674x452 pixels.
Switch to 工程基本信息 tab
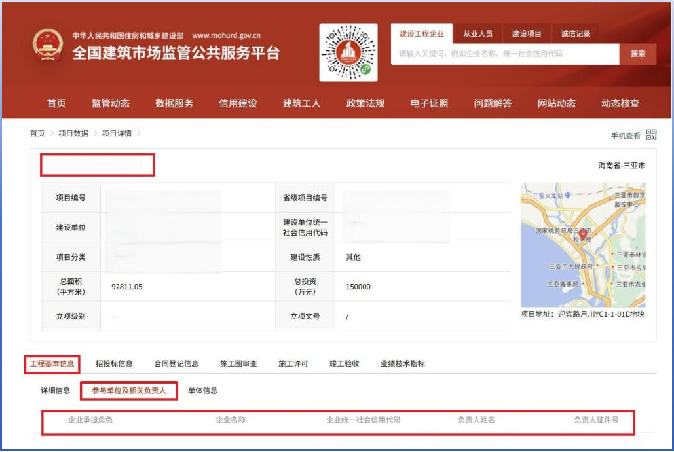(52, 364)
